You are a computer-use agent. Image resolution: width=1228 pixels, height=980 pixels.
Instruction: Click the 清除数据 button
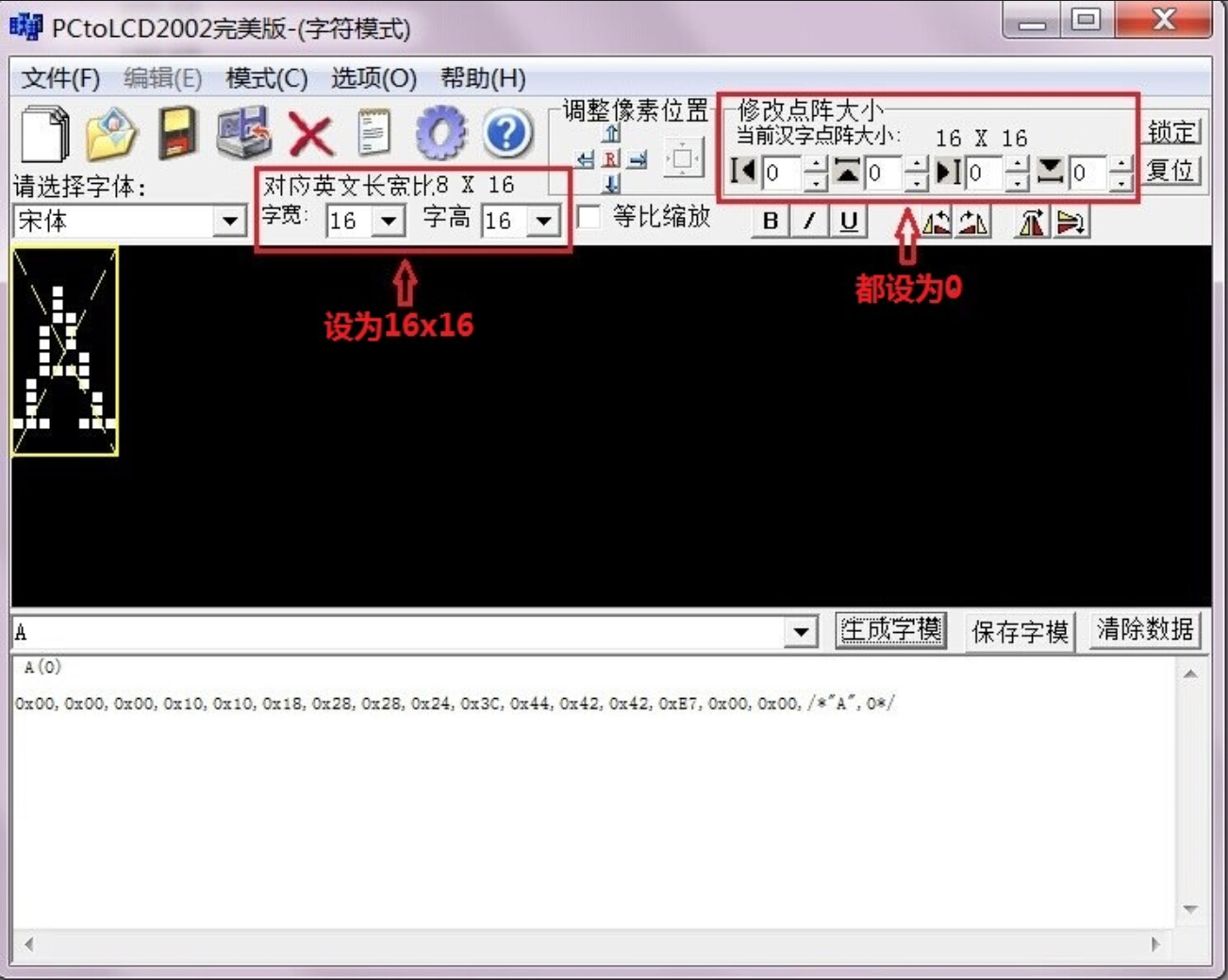coord(1145,630)
